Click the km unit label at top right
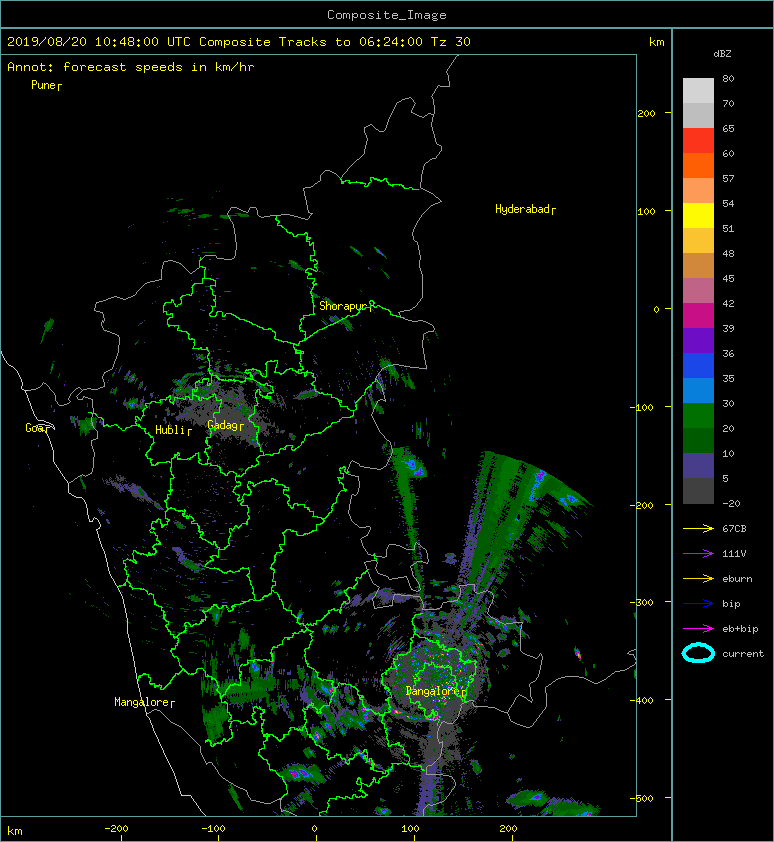The image size is (774, 842). tap(656, 42)
